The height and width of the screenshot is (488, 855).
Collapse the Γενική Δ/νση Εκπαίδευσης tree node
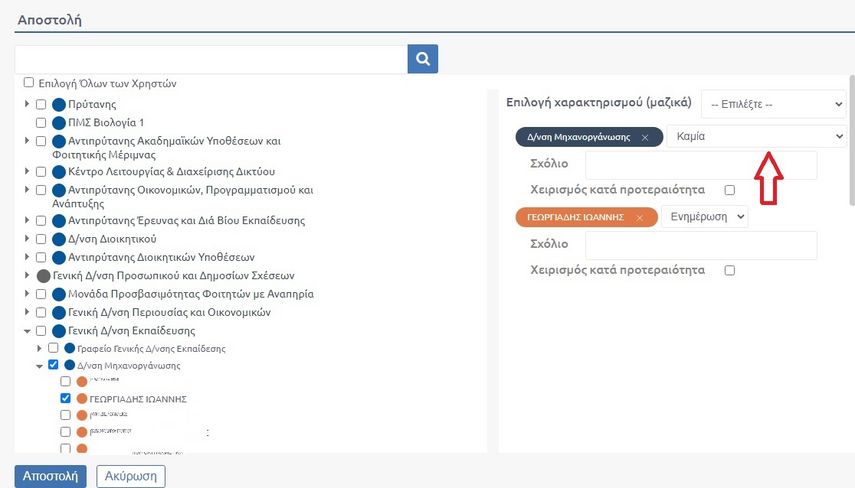coord(27,331)
